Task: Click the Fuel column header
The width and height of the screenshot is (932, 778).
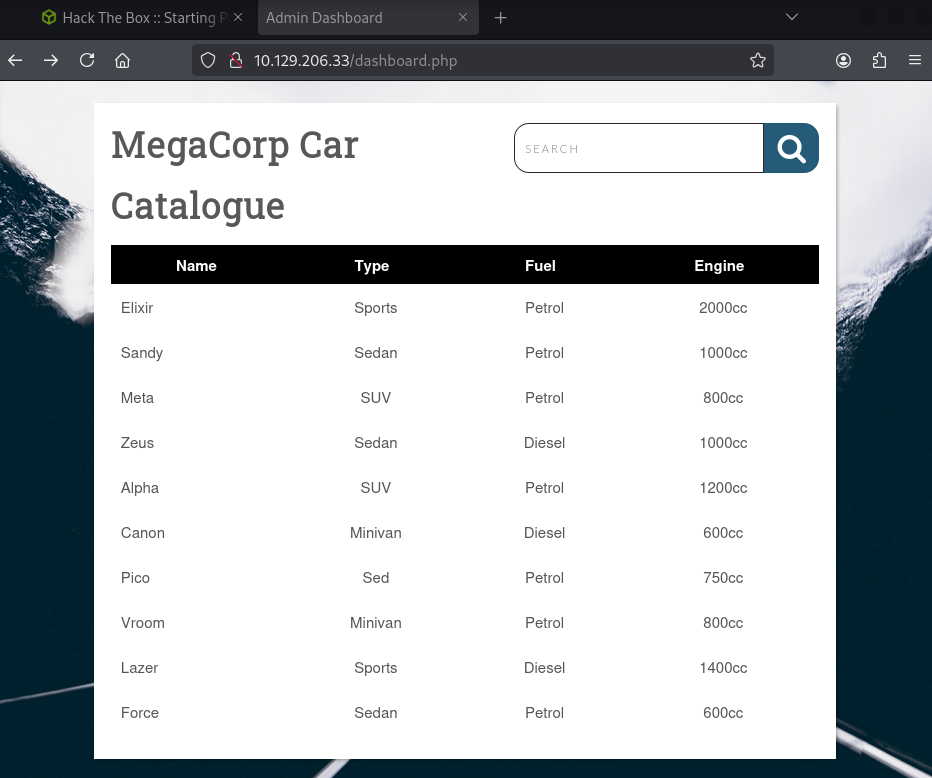Action: click(x=540, y=266)
